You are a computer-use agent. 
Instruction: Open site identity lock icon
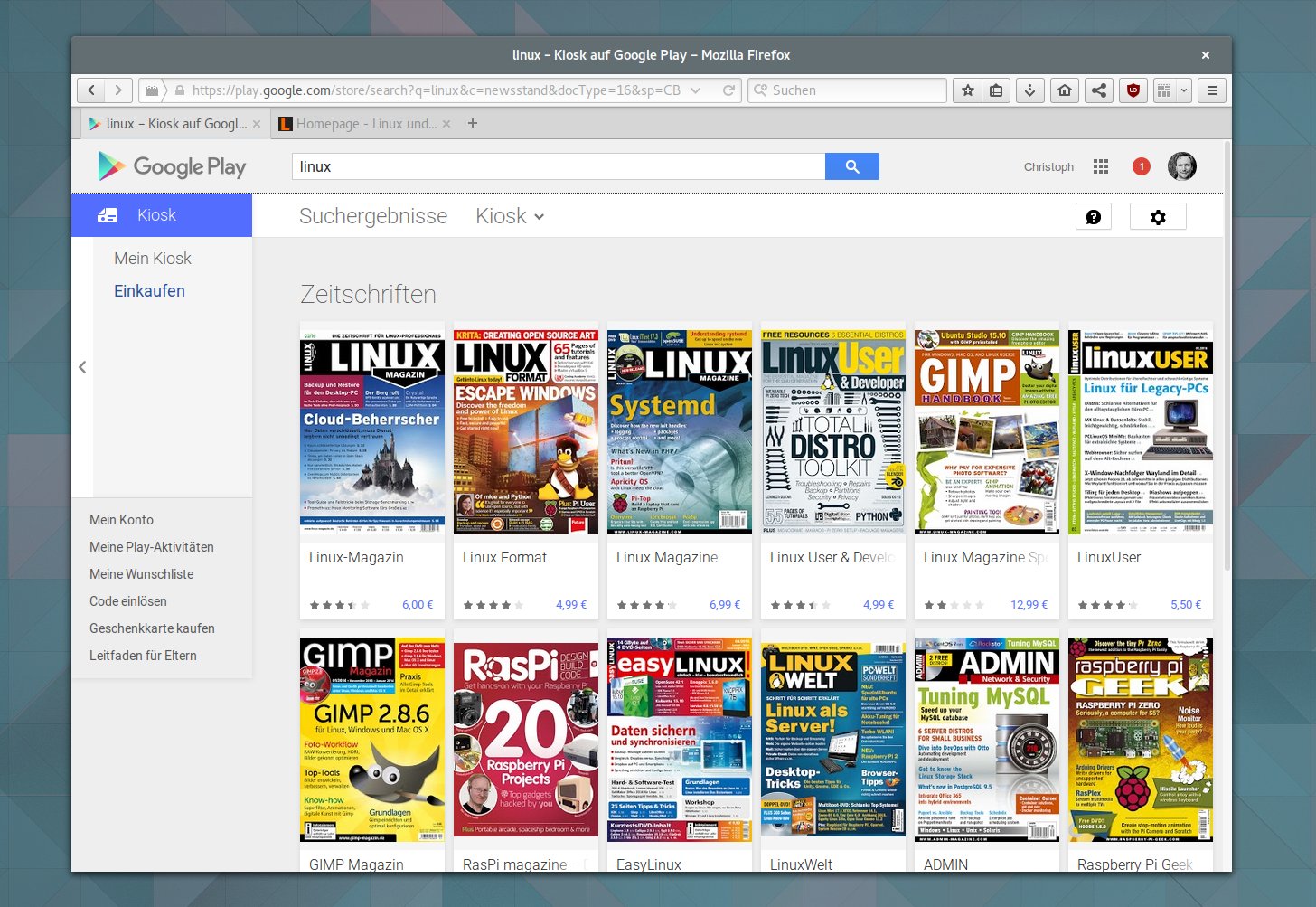(180, 90)
